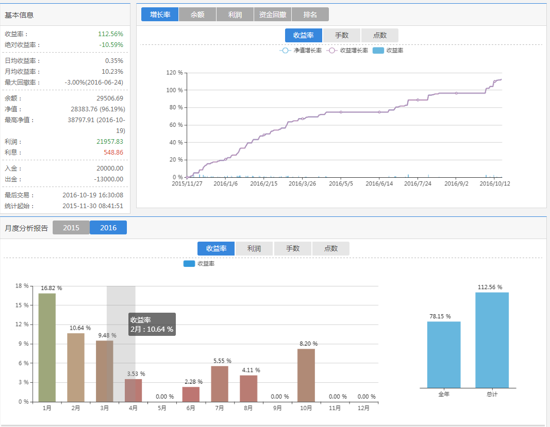Image resolution: width=550 pixels, height=427 pixels.
Task: Show 手数 in the growth chart
Action: tap(342, 35)
